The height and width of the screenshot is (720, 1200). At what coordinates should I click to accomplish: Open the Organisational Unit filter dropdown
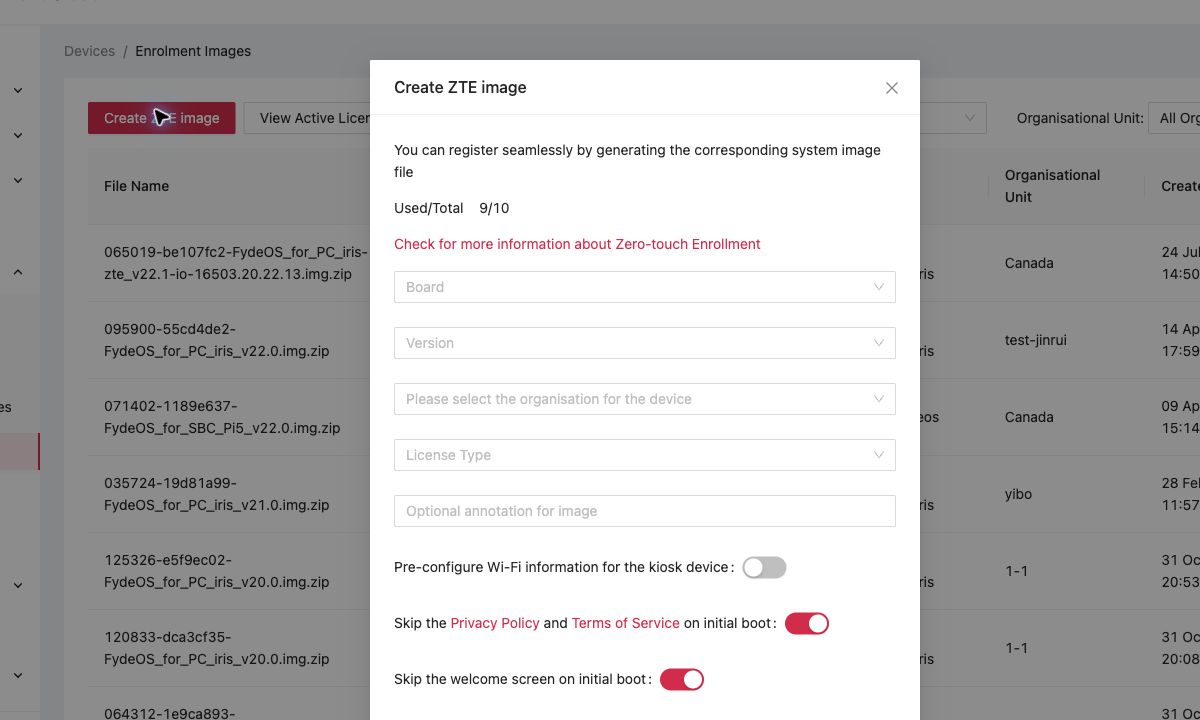click(x=1174, y=118)
